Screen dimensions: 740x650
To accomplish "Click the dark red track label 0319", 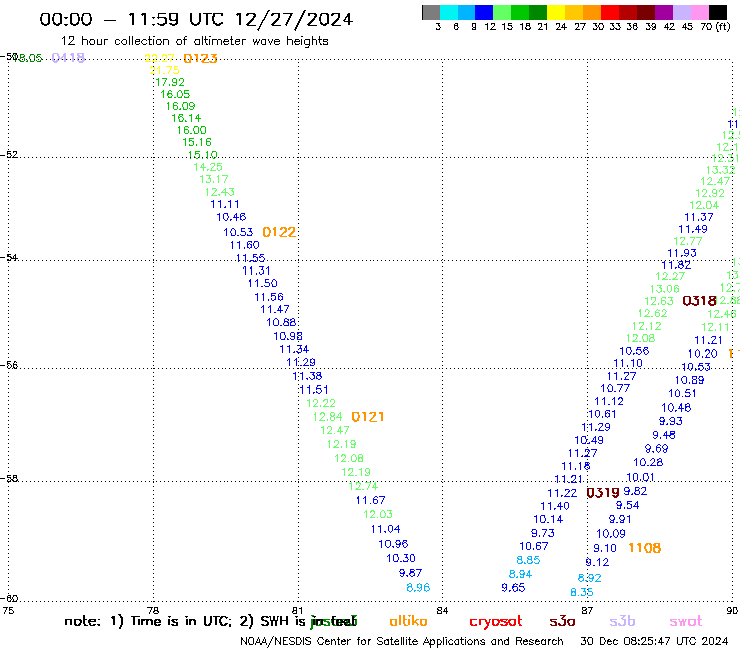I will pos(603,493).
